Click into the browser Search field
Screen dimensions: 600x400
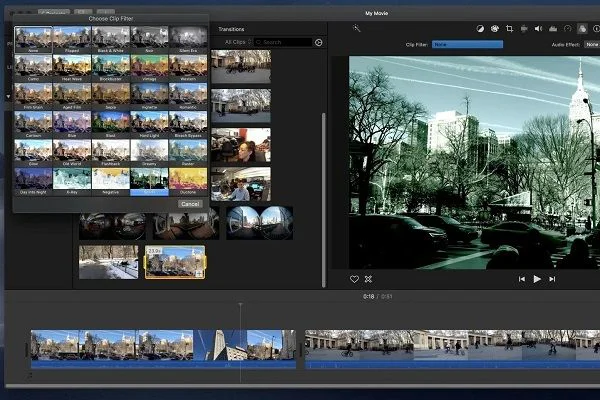(x=283, y=42)
